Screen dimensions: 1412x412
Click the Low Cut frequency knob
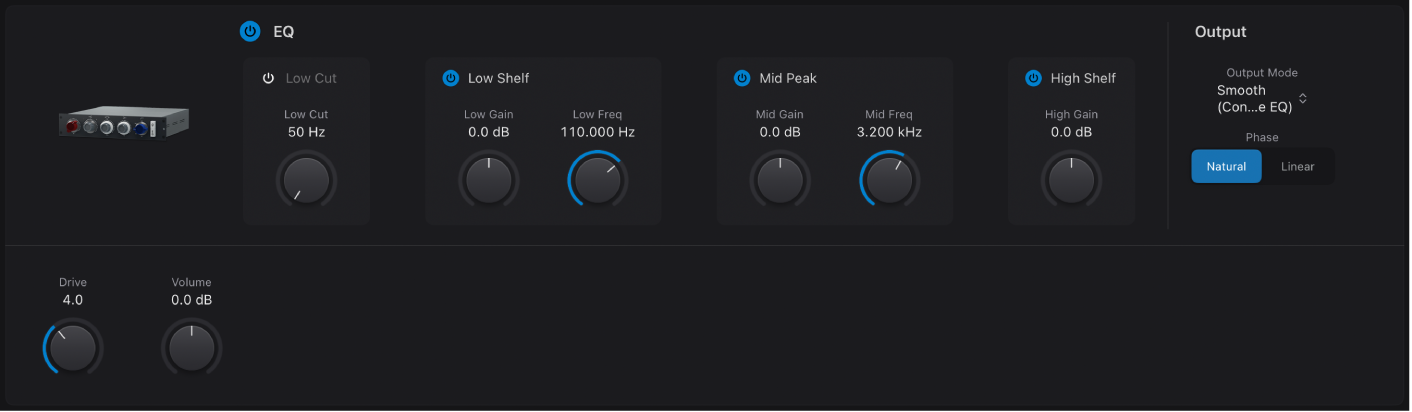click(306, 181)
